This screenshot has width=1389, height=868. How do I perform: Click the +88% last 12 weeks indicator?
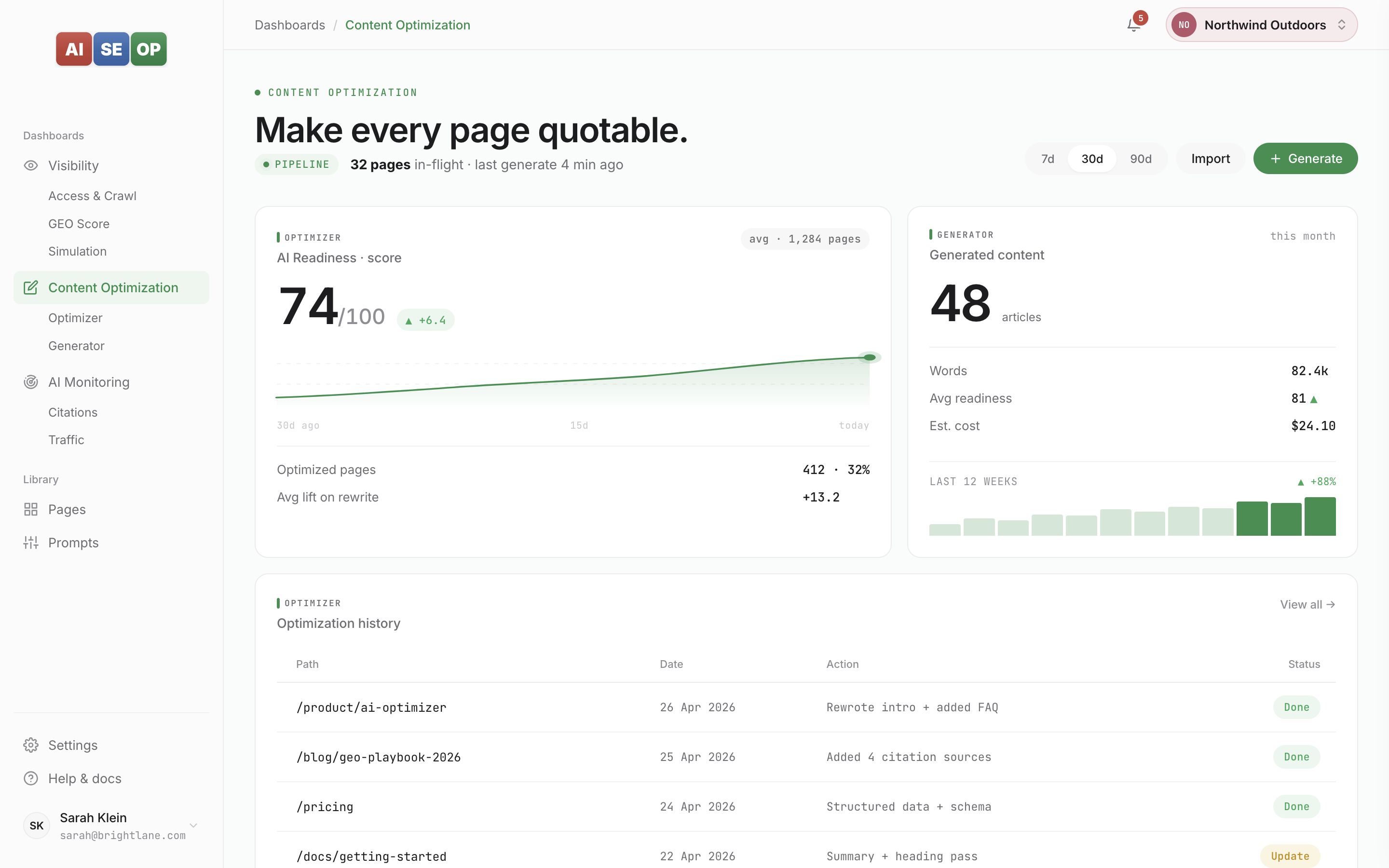pos(1317,482)
